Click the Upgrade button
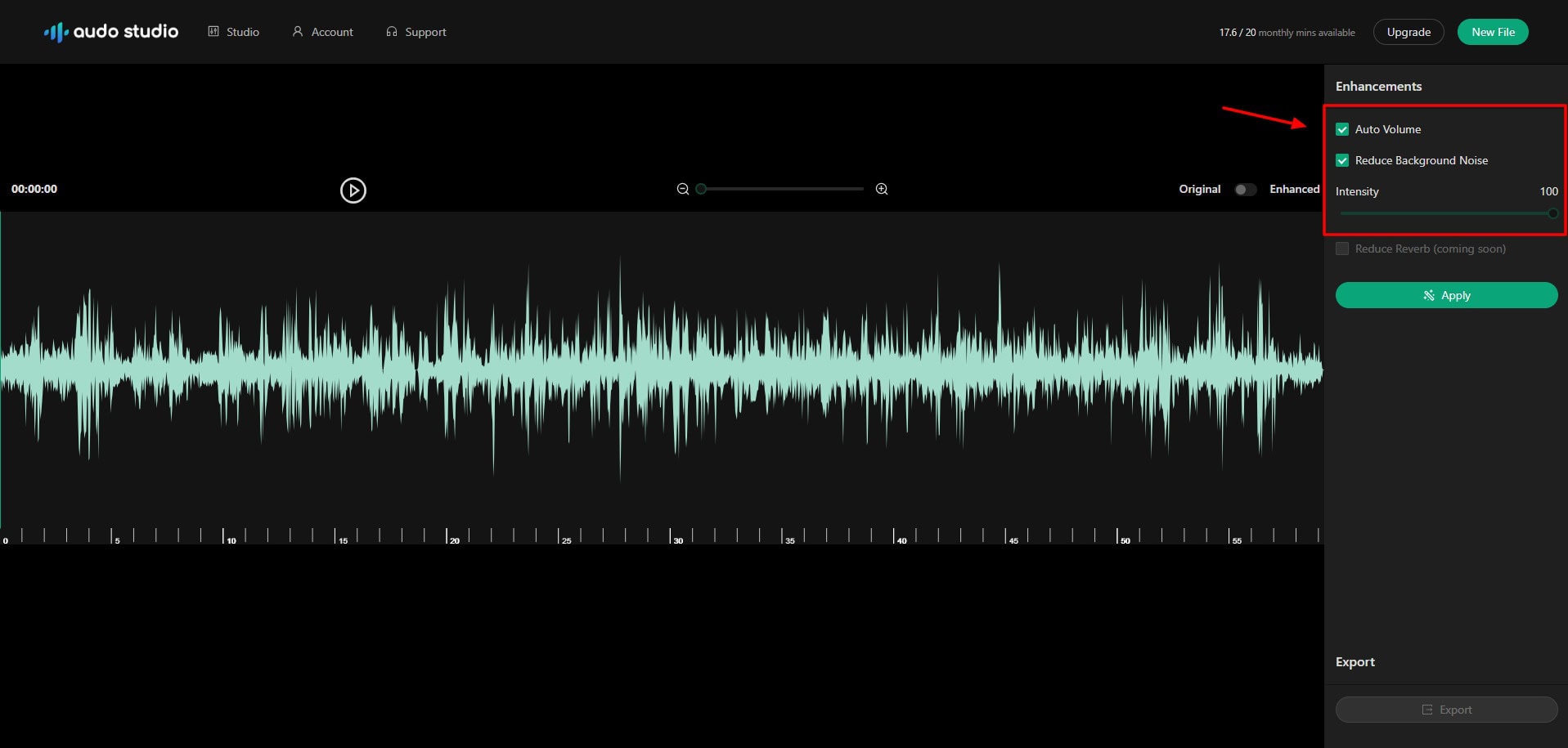This screenshot has height=748, width=1568. (1409, 32)
